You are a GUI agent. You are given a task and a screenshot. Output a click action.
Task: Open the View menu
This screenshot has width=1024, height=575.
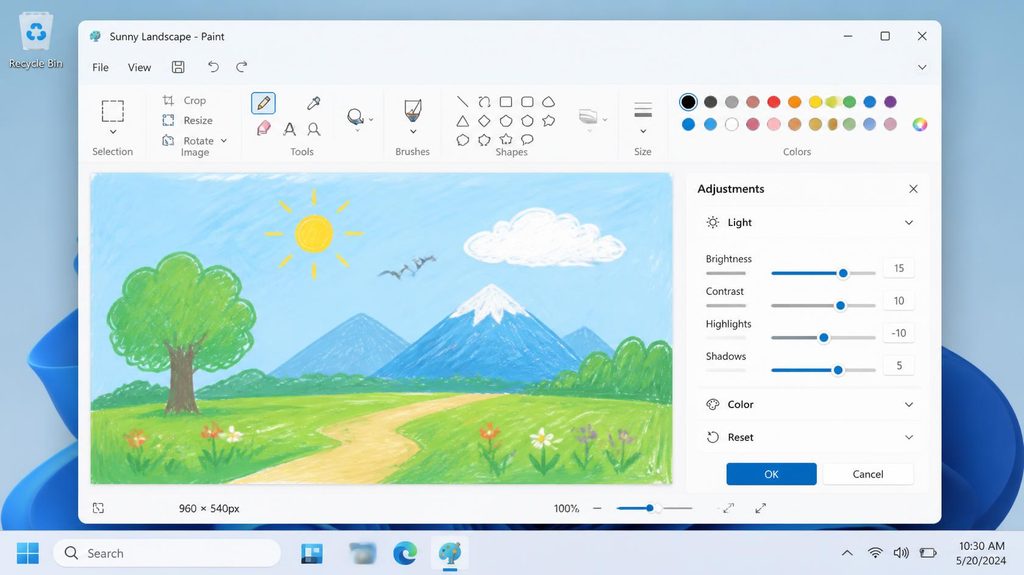tap(139, 67)
